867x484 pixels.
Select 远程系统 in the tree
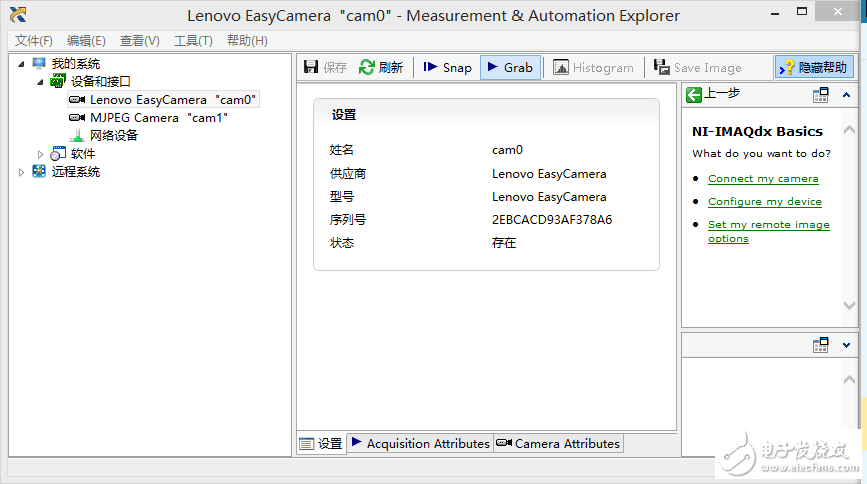tap(76, 172)
